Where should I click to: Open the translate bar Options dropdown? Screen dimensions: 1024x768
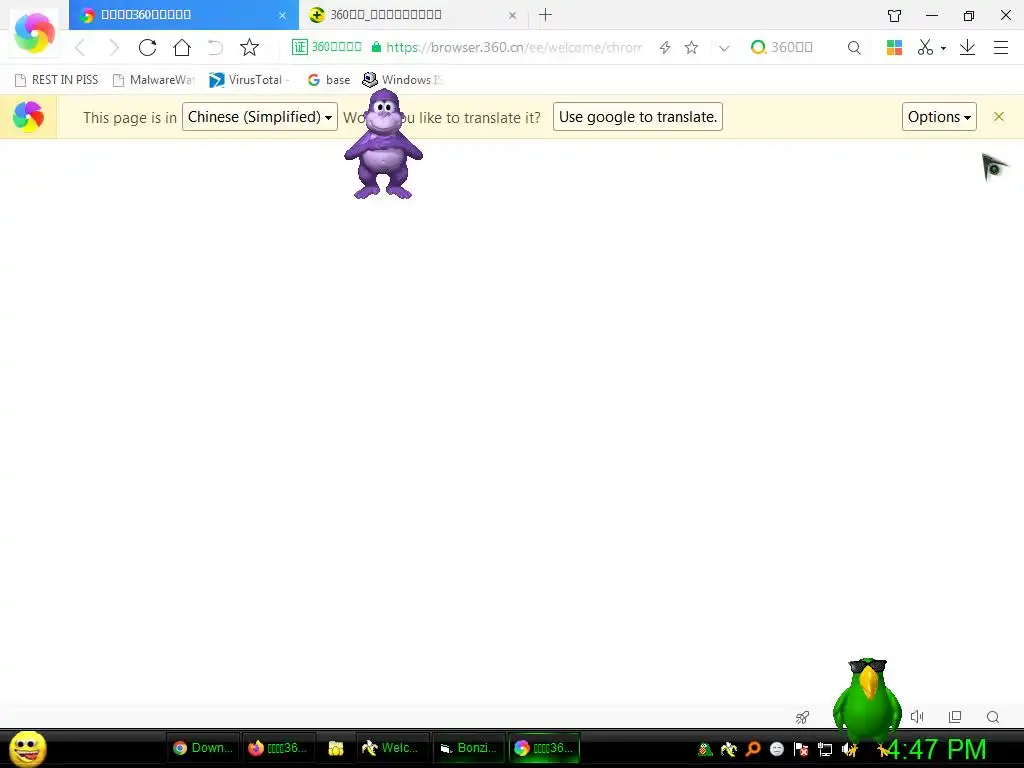(x=939, y=117)
